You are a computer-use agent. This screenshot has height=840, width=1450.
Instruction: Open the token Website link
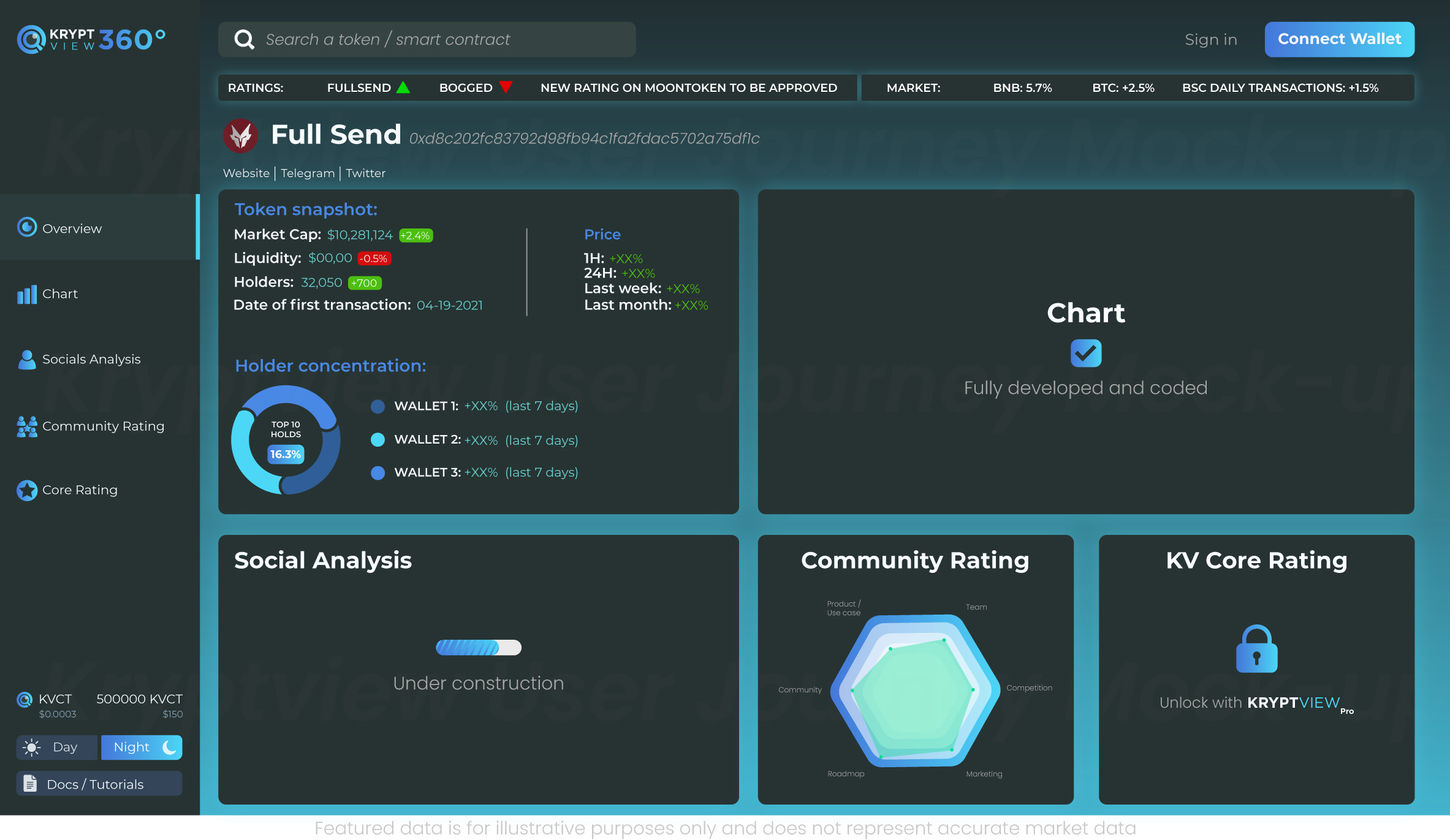pyautogui.click(x=246, y=173)
